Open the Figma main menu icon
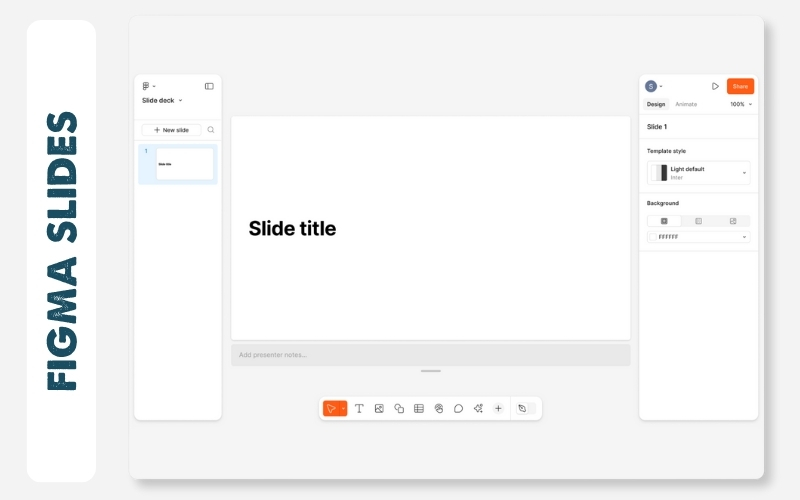 tap(148, 86)
